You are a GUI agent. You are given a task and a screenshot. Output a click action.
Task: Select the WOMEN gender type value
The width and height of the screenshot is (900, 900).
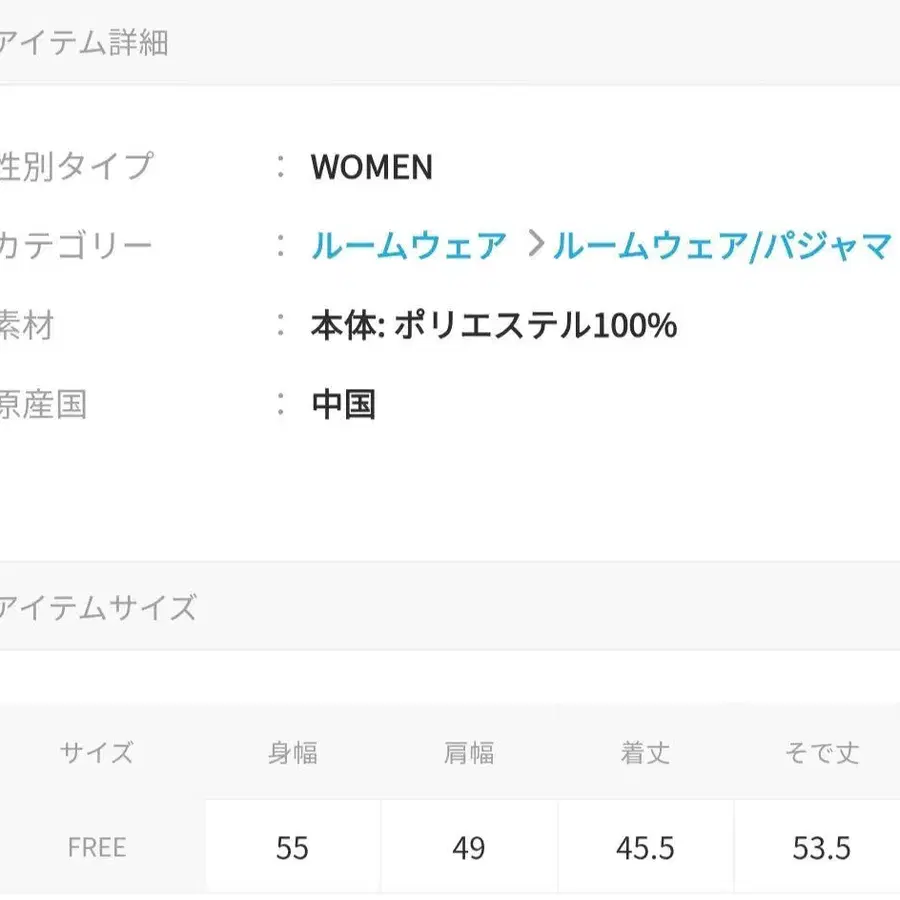click(372, 168)
